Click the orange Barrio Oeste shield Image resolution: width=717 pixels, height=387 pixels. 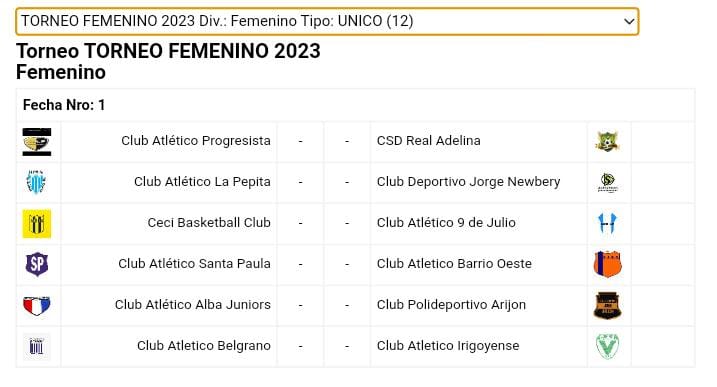[x=608, y=264]
